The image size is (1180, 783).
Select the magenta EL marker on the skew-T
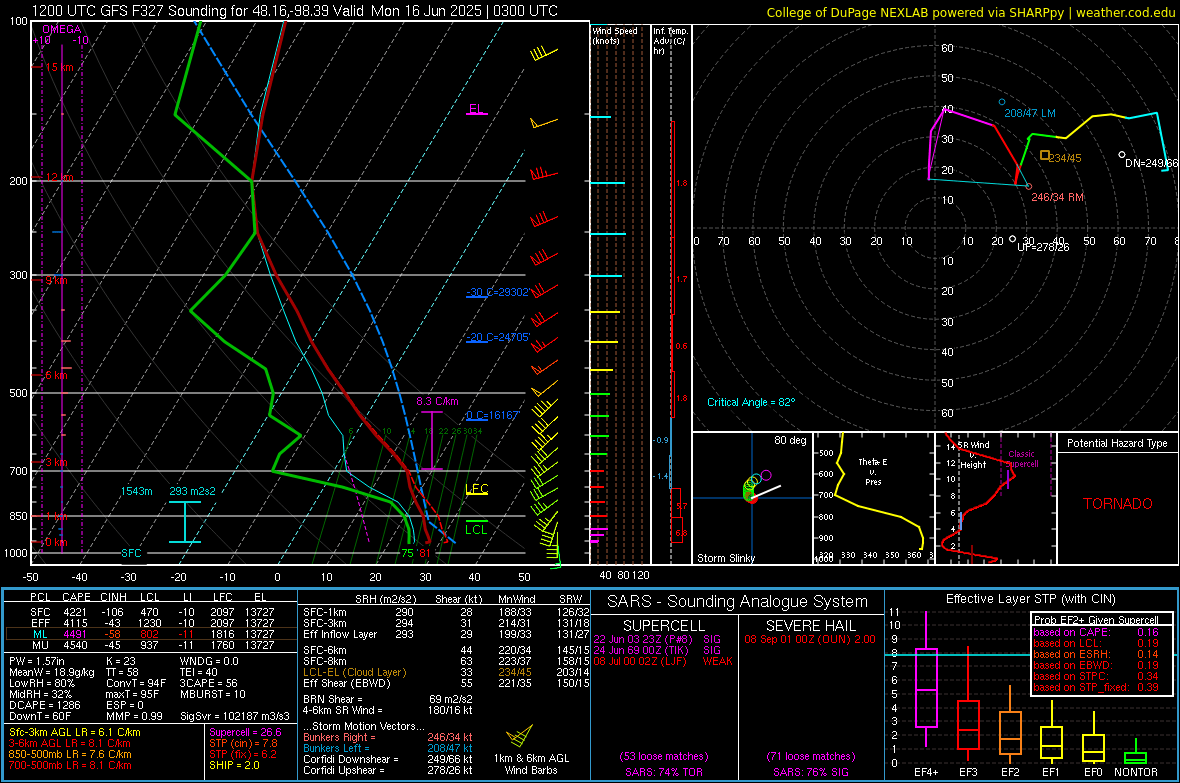click(x=476, y=109)
